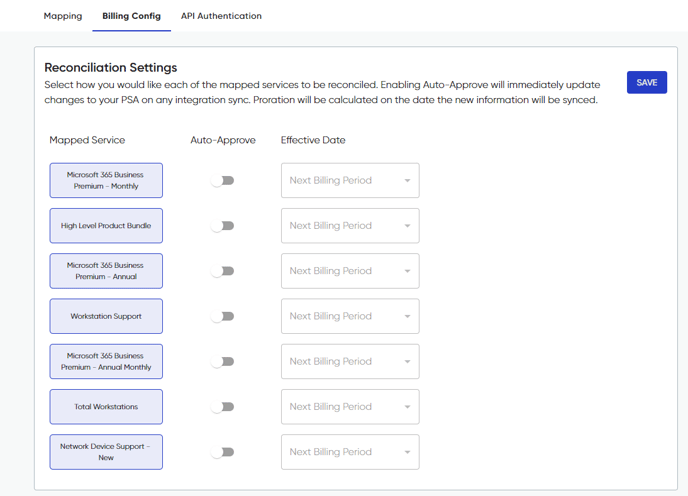688x496 pixels.
Task: Toggle Auto-Approve for Microsoft 365 Business Premium Monthly
Action: pyautogui.click(x=222, y=180)
